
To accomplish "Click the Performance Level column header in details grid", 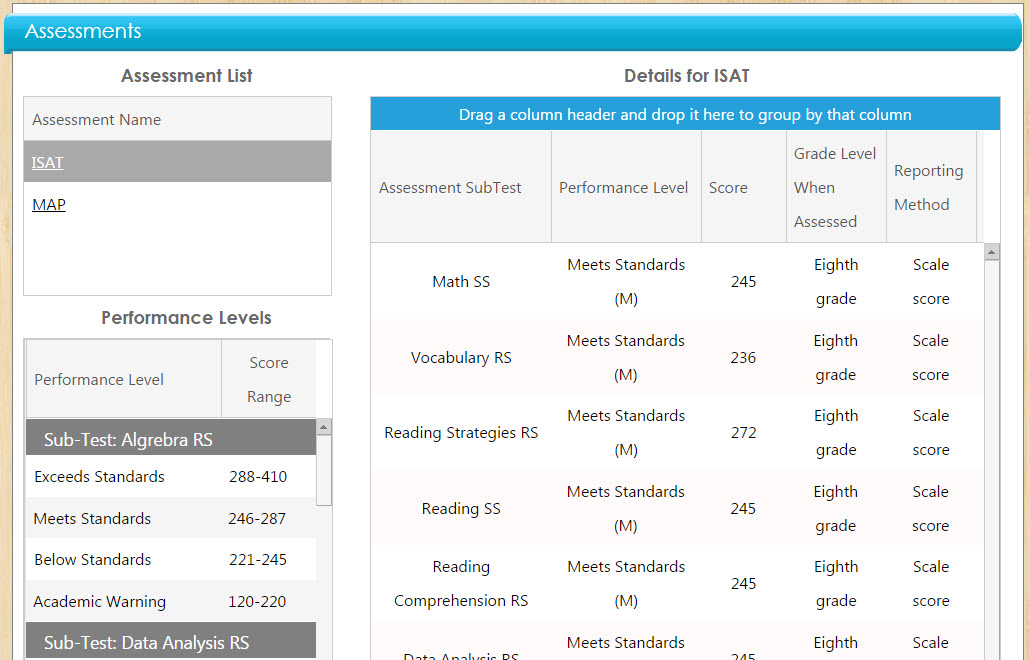I will pyautogui.click(x=626, y=187).
